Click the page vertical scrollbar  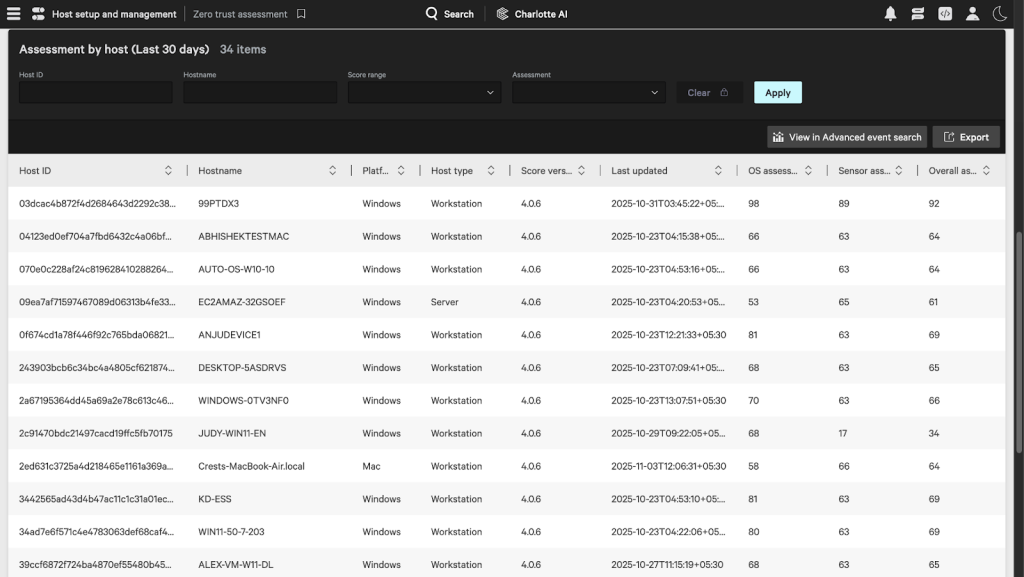click(1019, 343)
